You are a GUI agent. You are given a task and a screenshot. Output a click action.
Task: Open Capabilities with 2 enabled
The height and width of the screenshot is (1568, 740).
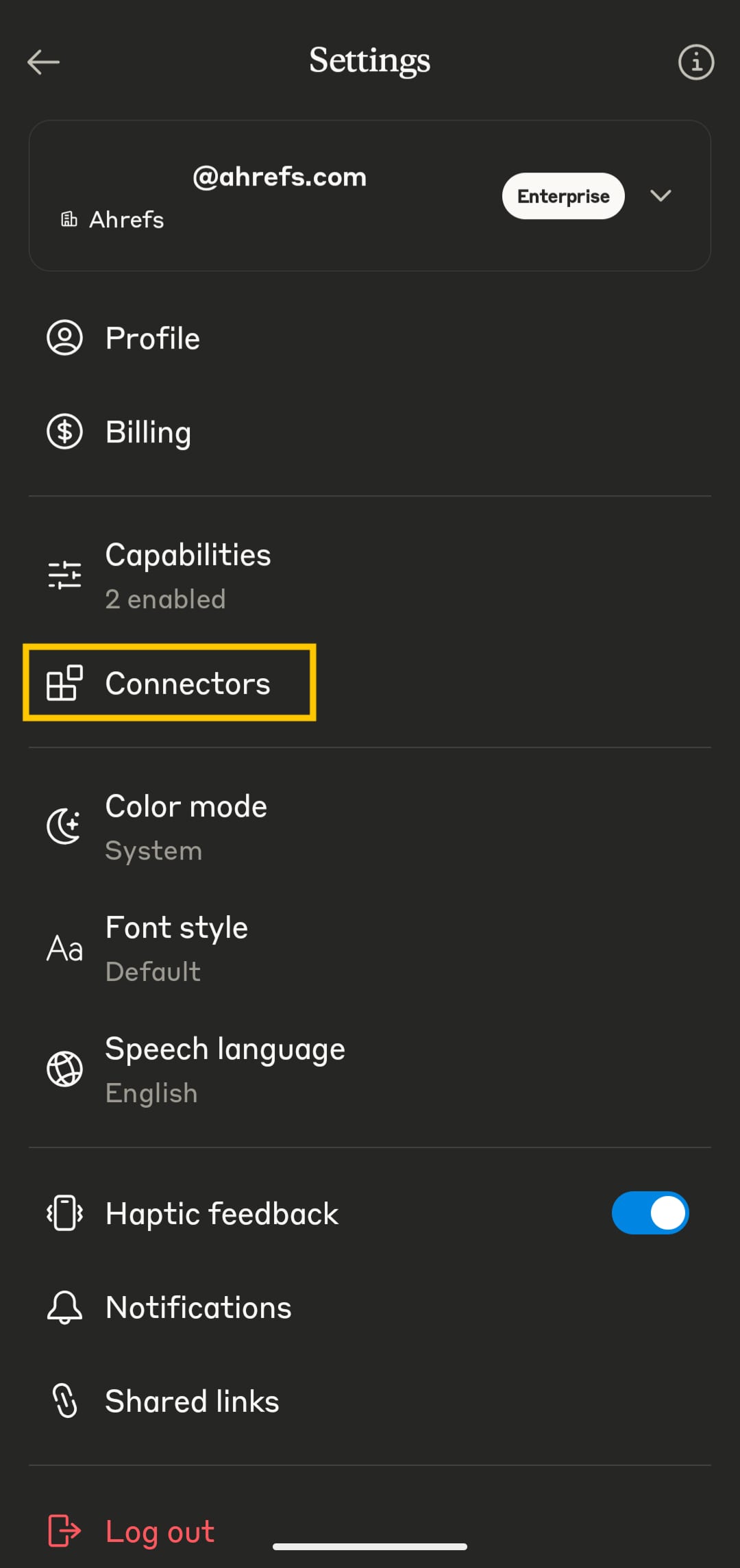tap(188, 575)
